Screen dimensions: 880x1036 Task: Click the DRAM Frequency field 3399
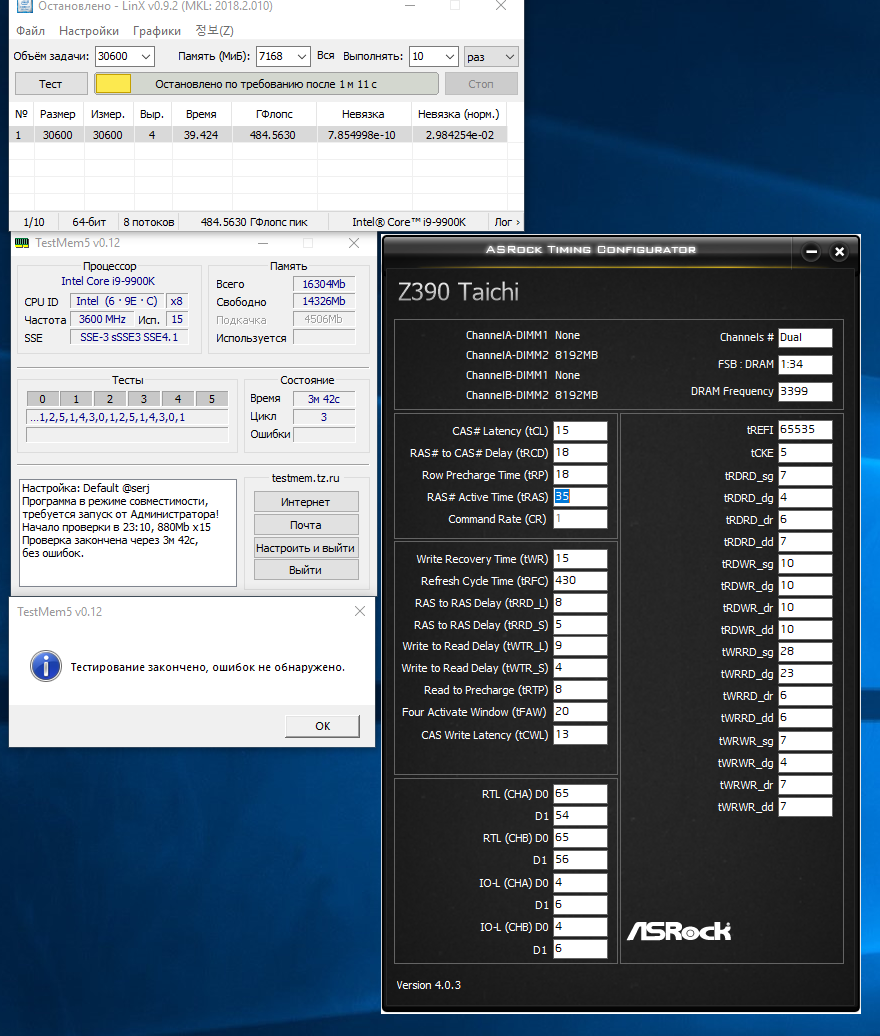(805, 391)
